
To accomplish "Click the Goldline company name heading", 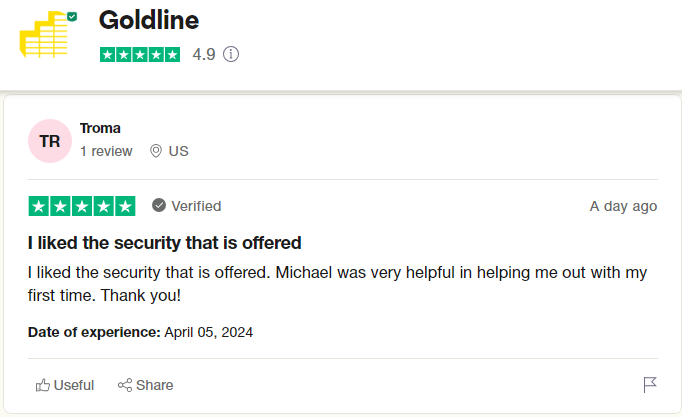I will (149, 20).
